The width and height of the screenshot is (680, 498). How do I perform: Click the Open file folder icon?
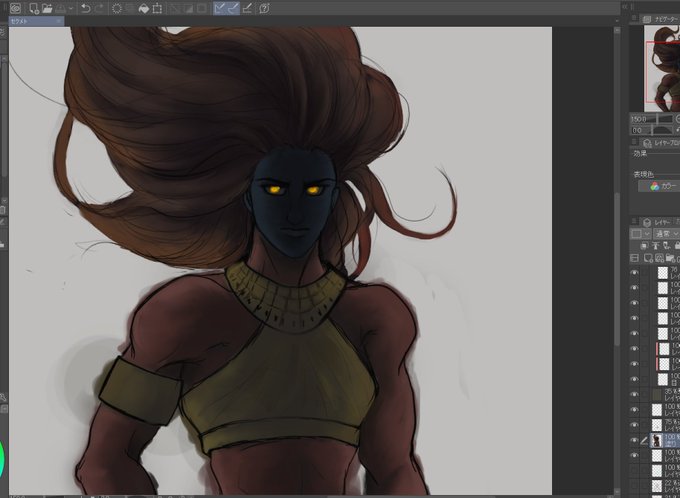coord(47,8)
